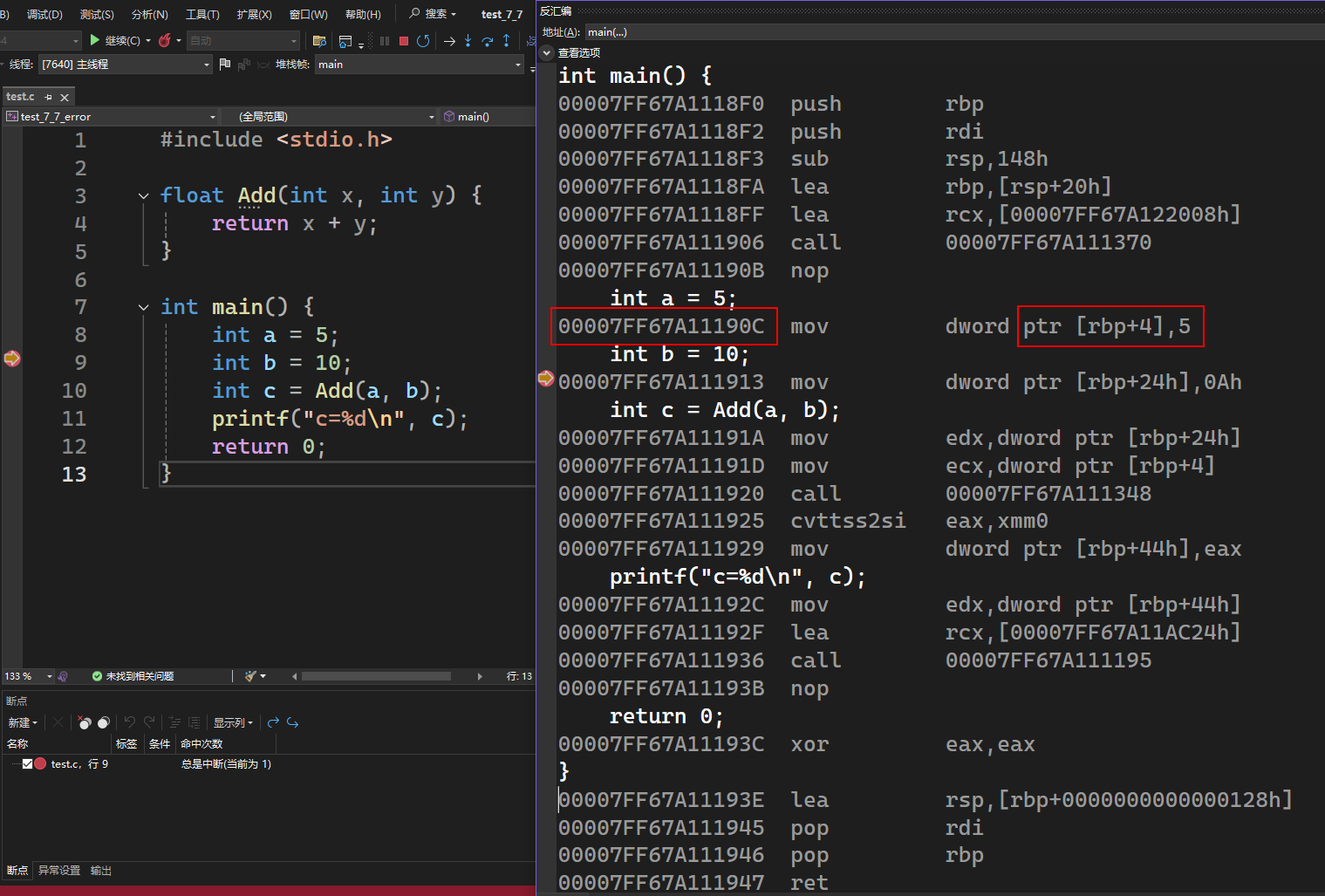Click the 'printf' call on line 11
1325x896 pixels.
(249, 419)
